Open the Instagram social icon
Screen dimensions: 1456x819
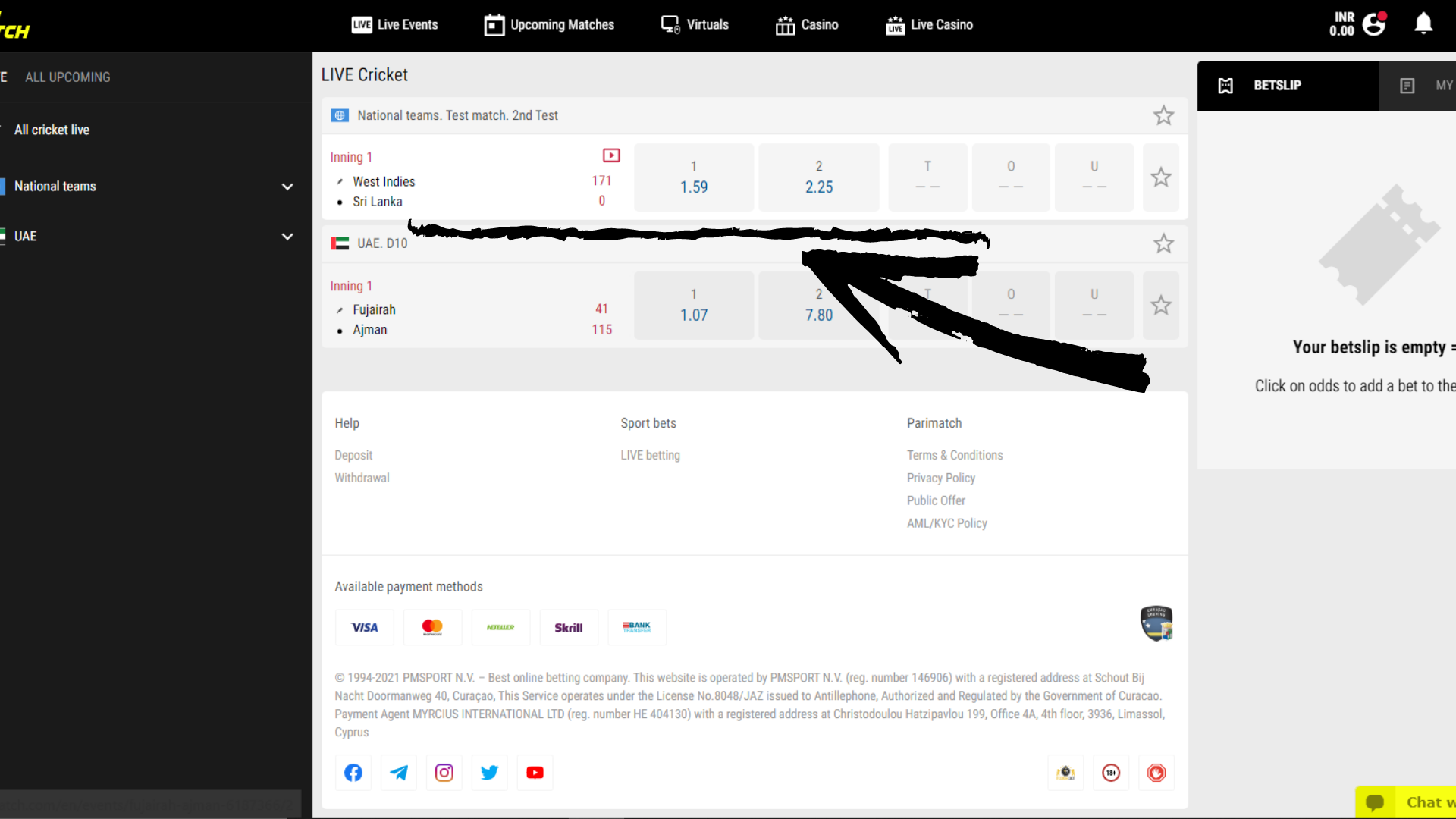pyautogui.click(x=444, y=773)
